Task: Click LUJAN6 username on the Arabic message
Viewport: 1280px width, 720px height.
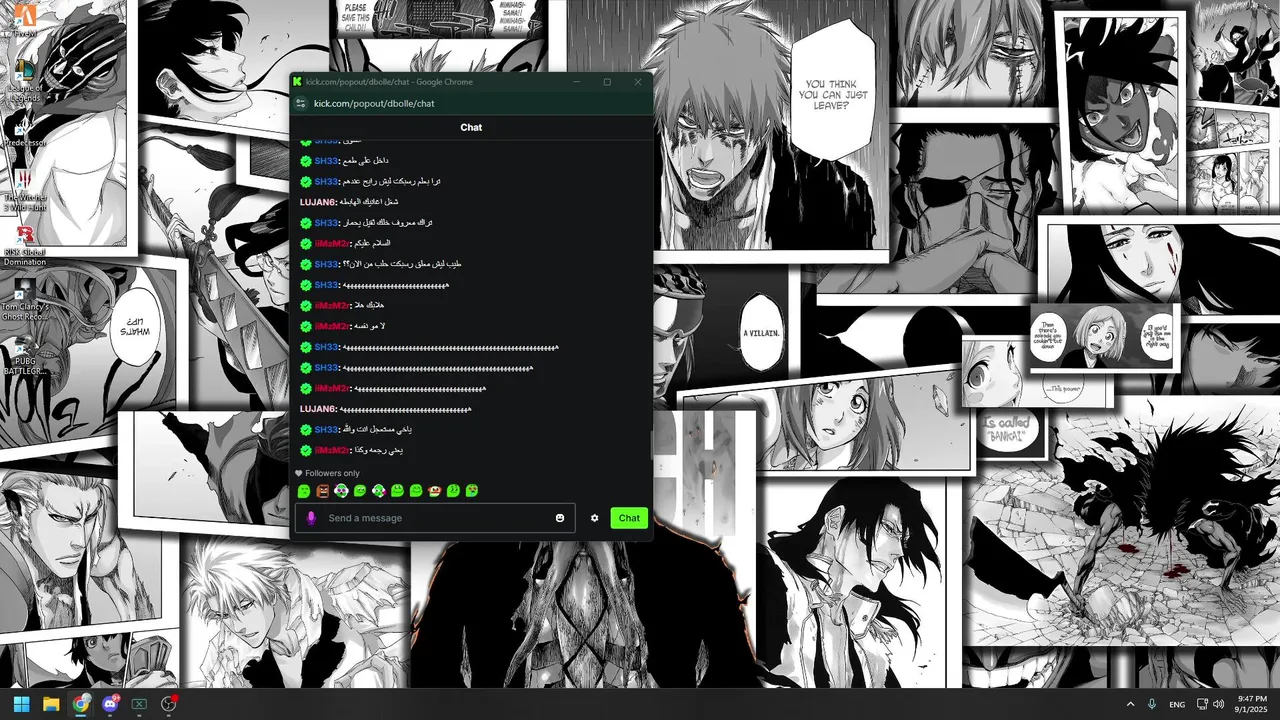Action: (x=318, y=202)
